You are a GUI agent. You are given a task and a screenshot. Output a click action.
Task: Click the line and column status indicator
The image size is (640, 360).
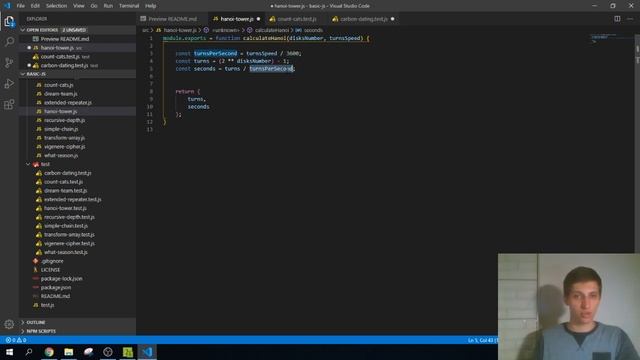(x=482, y=340)
